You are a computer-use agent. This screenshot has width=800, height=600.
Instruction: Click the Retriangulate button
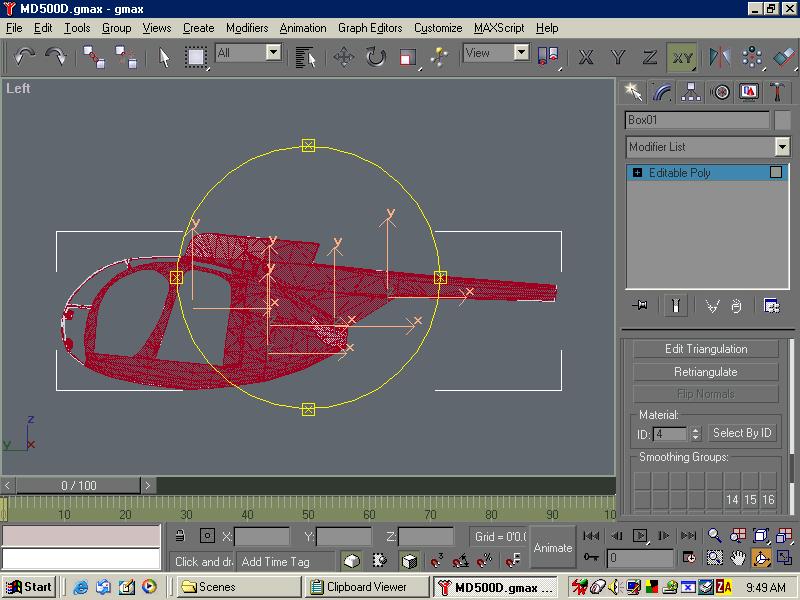pos(705,372)
